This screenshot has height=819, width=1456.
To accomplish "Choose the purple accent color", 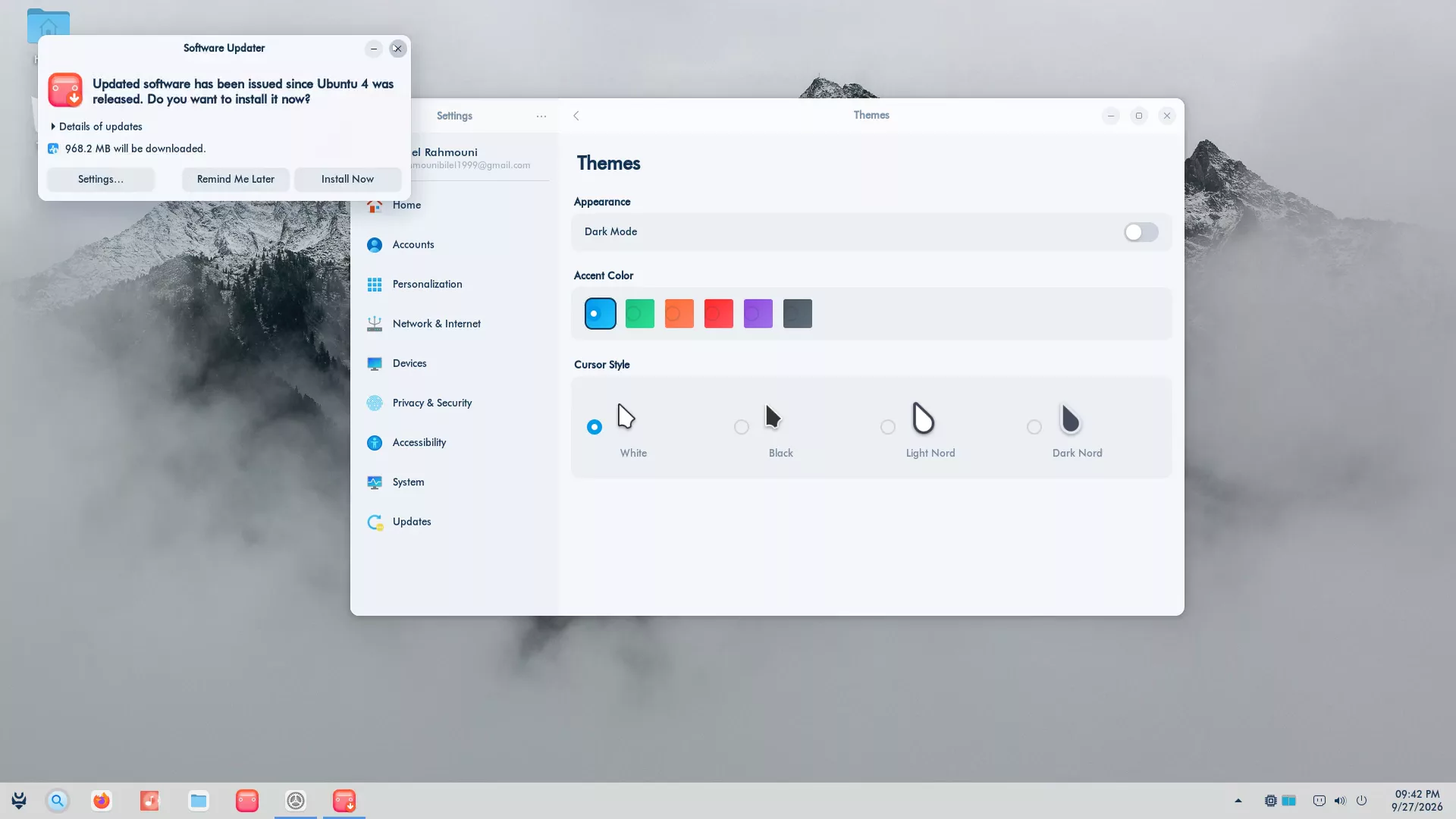I will coord(758,314).
